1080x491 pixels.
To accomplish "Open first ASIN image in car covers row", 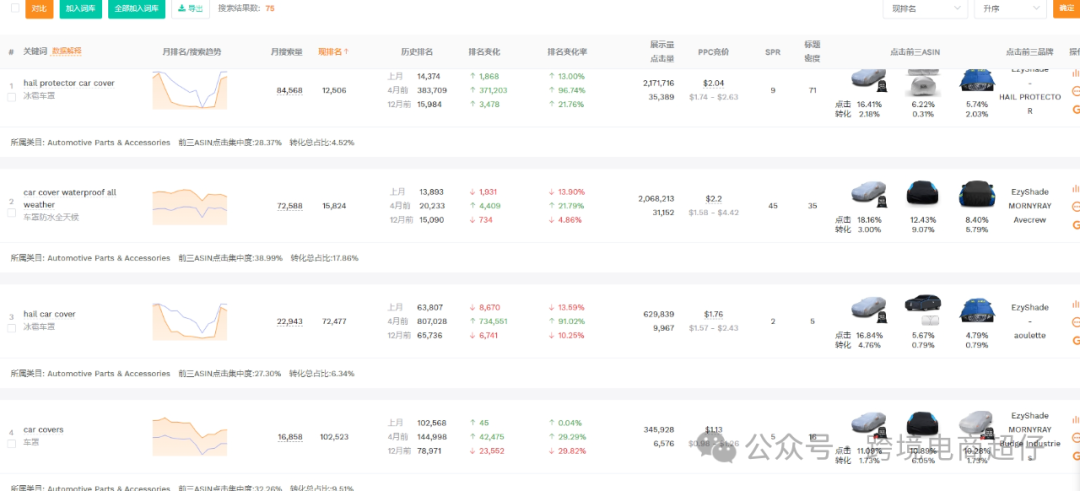I will click(x=869, y=424).
